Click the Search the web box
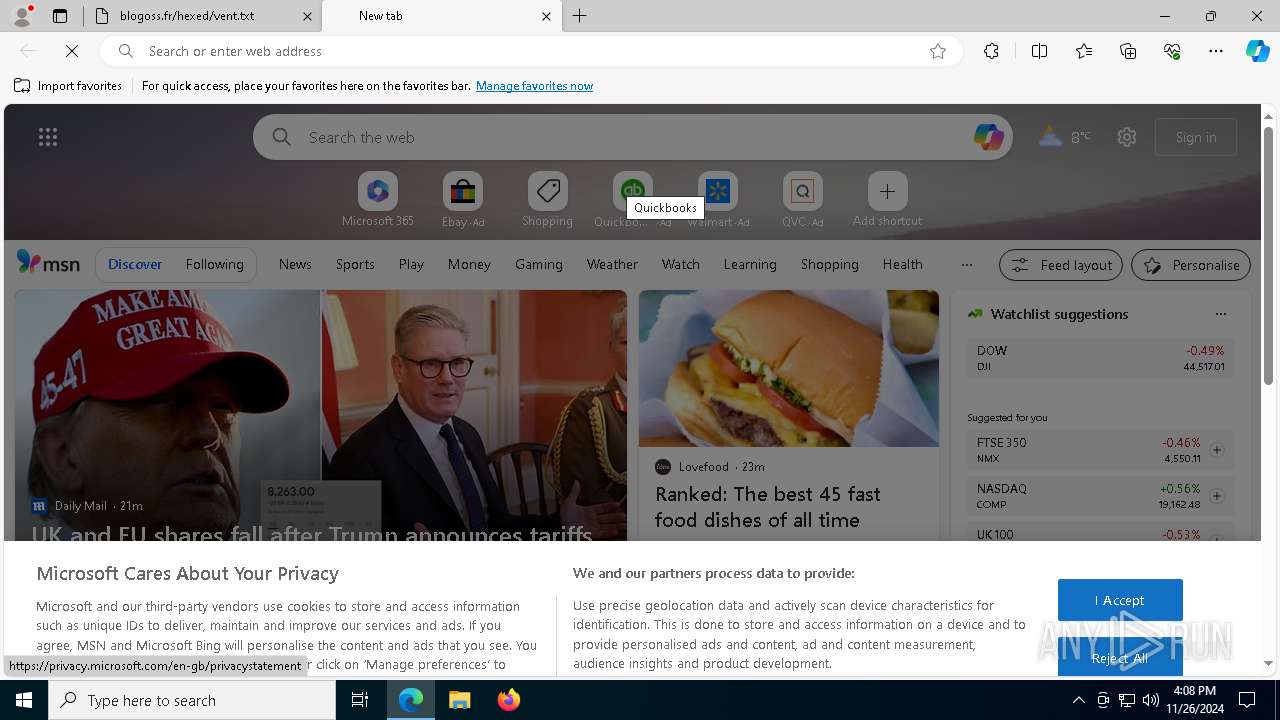 click(632, 137)
